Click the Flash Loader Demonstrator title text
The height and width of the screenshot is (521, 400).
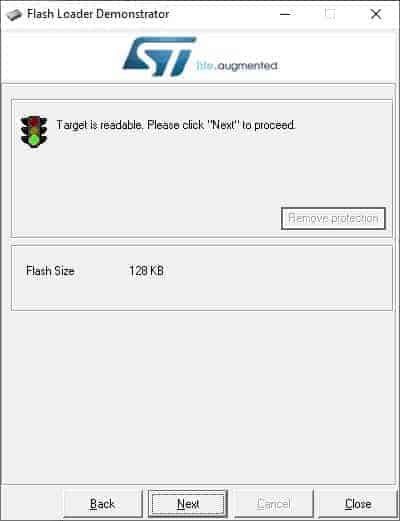pyautogui.click(x=98, y=14)
